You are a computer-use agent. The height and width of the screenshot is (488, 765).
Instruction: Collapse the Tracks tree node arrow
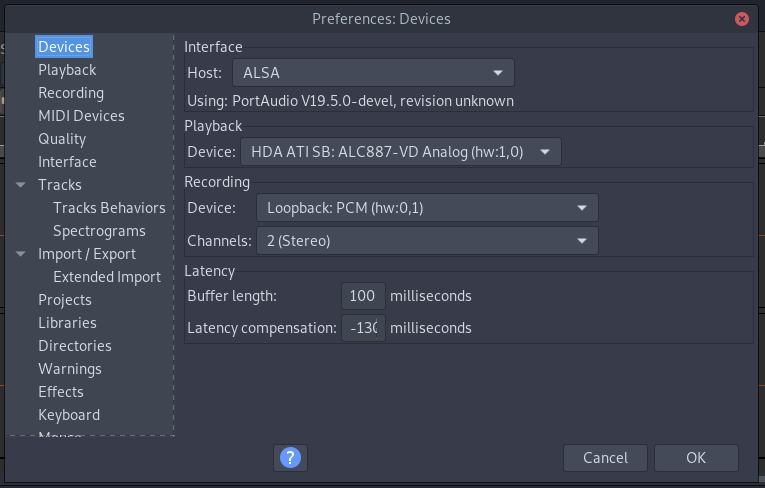(20, 185)
